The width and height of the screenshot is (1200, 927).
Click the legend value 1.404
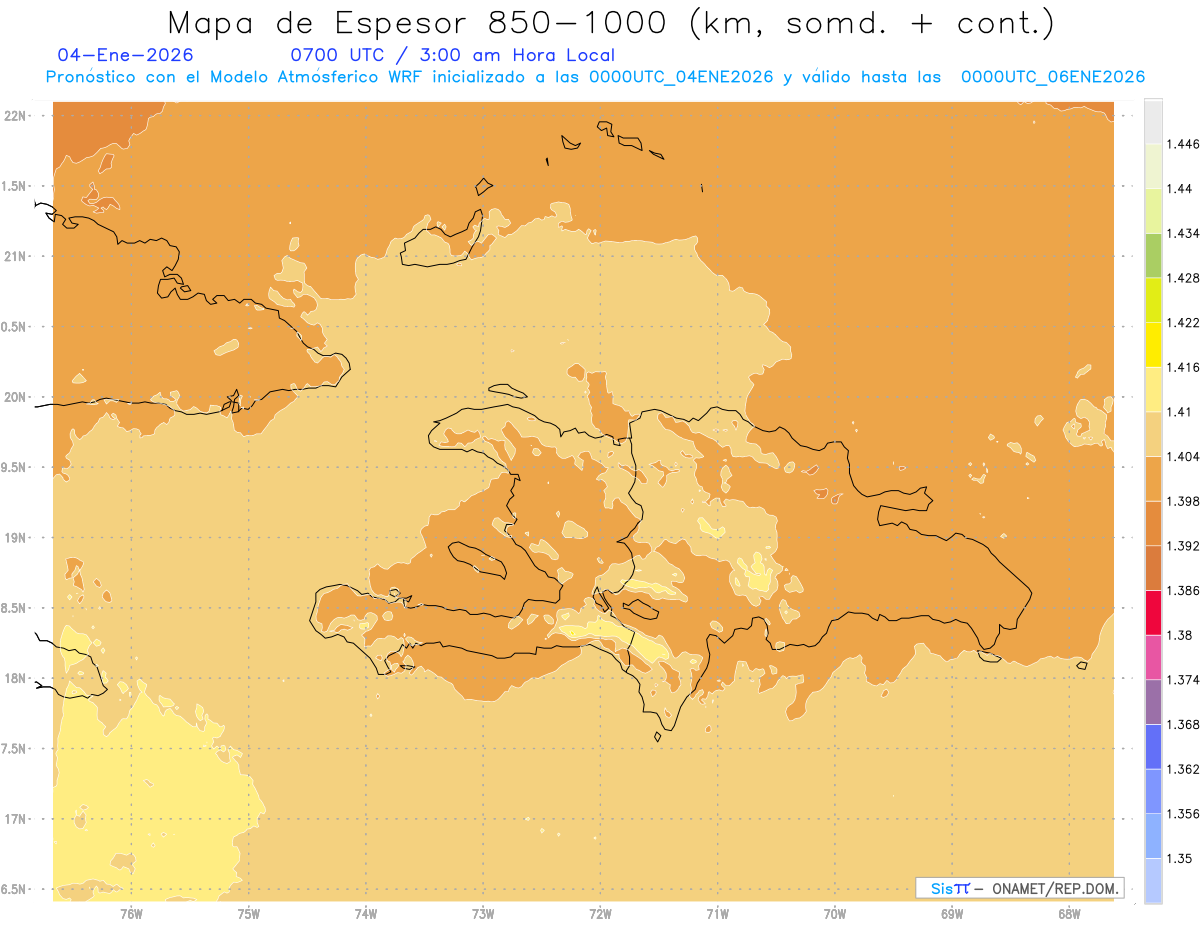point(1184,456)
